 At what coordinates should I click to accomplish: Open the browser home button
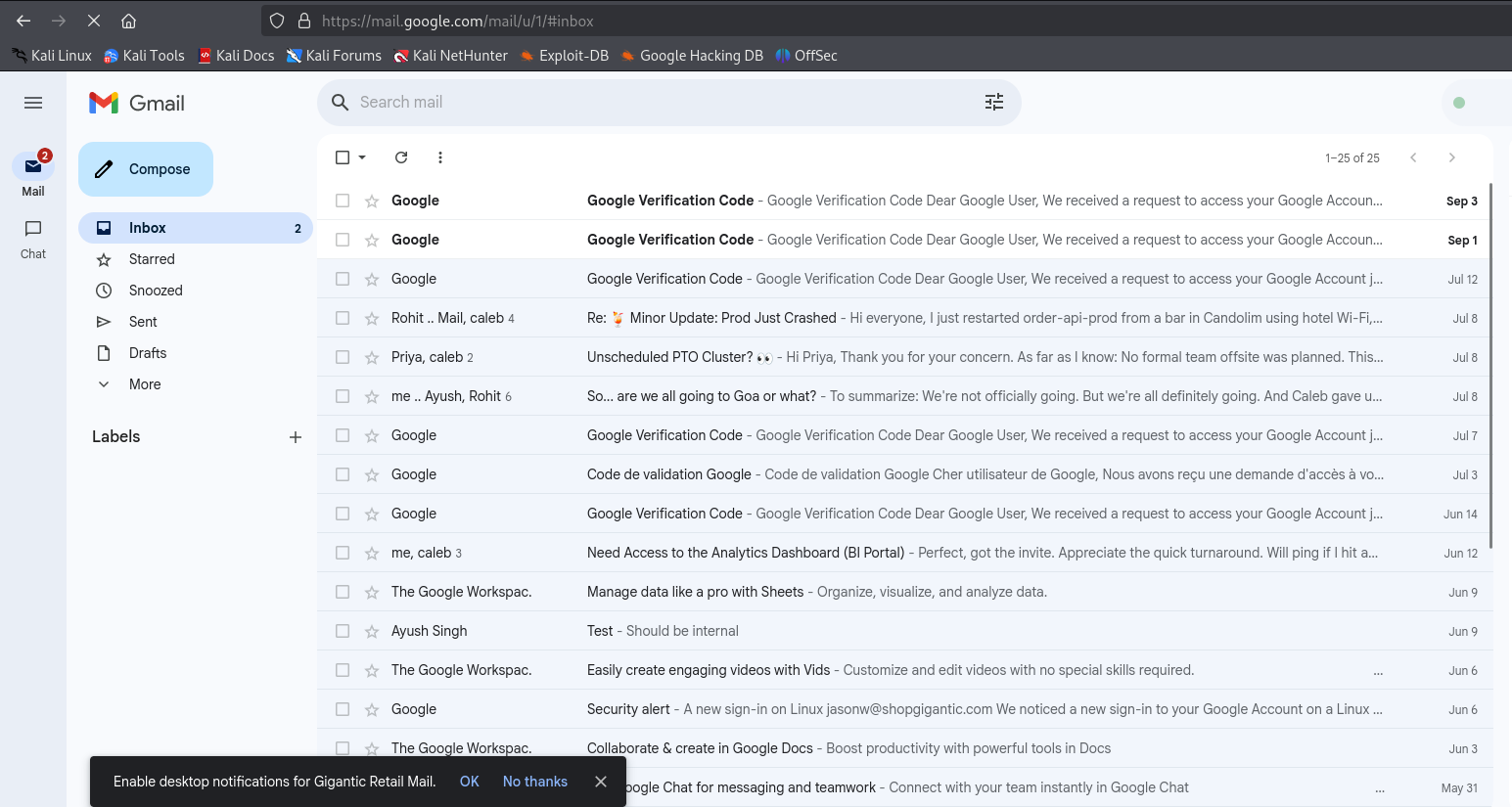pyautogui.click(x=128, y=21)
